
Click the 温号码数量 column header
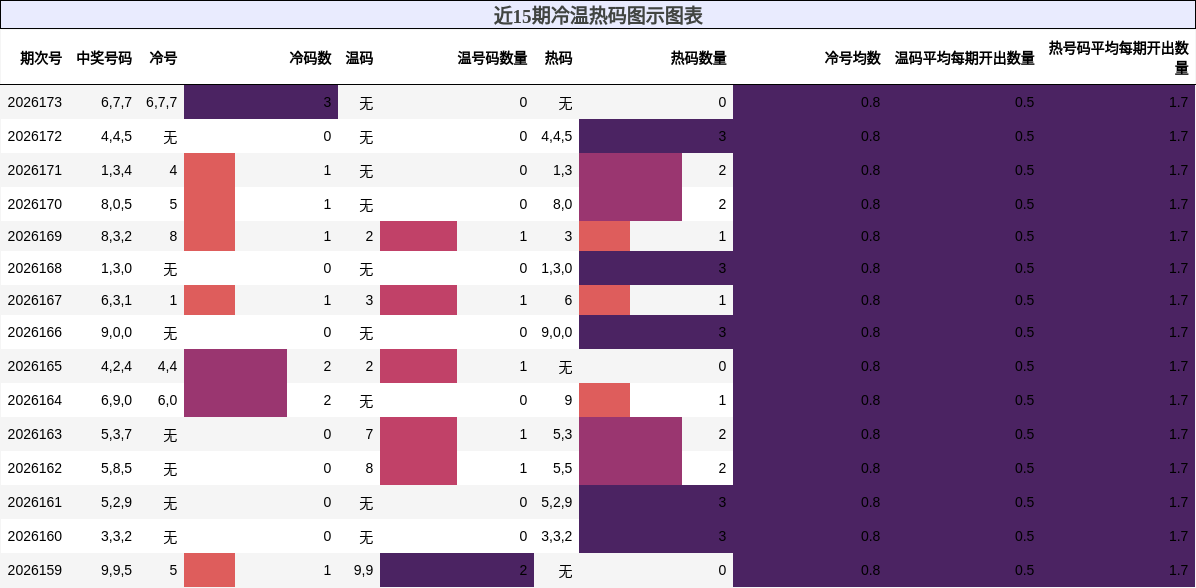tap(492, 58)
